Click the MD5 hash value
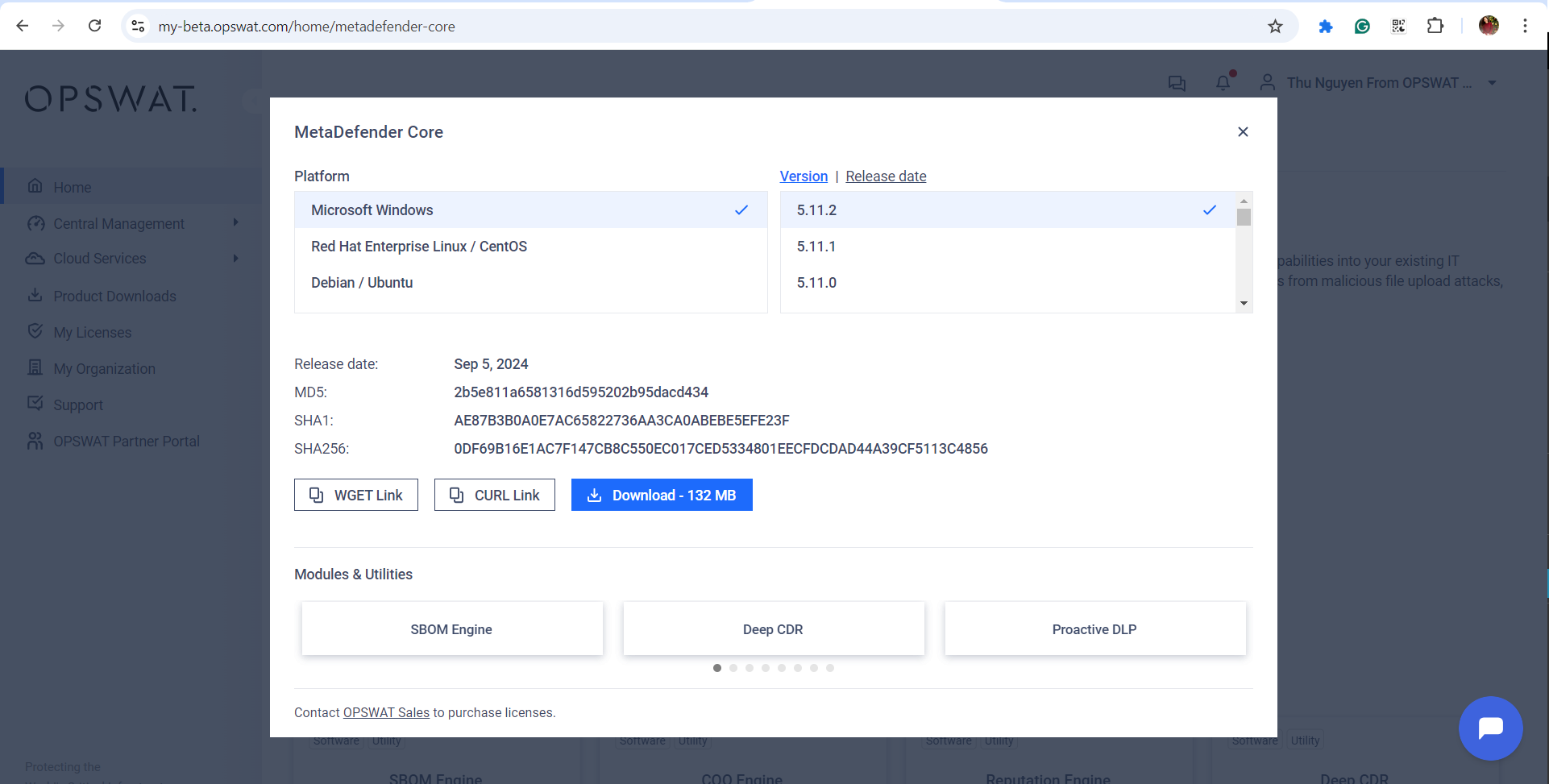 (581, 392)
